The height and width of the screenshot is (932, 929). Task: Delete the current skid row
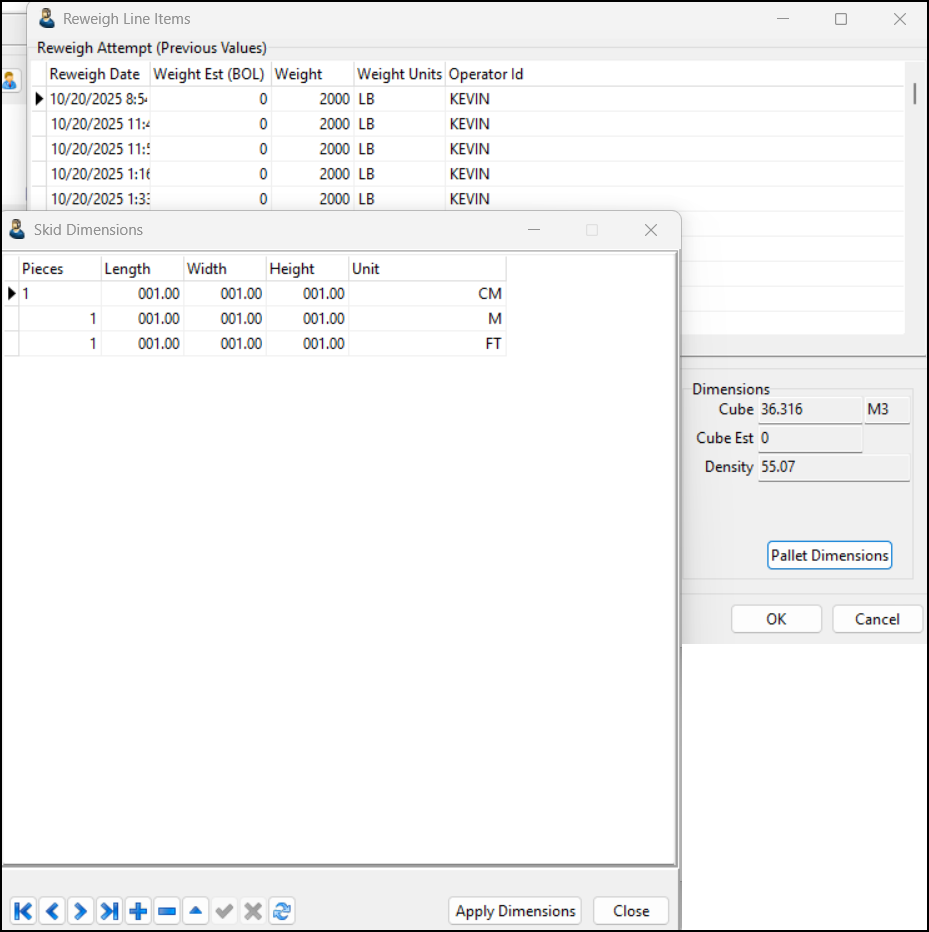point(167,911)
